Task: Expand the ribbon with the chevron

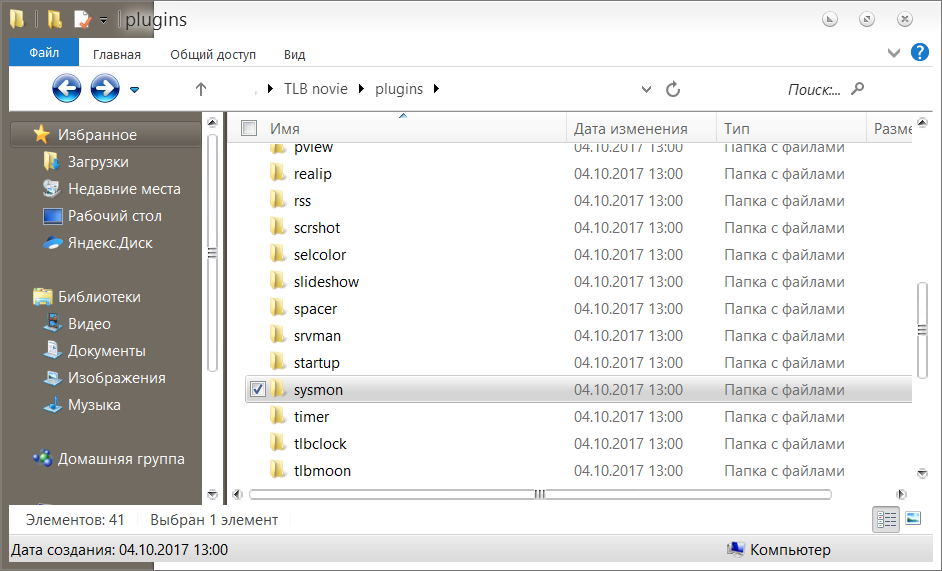Action: click(x=894, y=52)
